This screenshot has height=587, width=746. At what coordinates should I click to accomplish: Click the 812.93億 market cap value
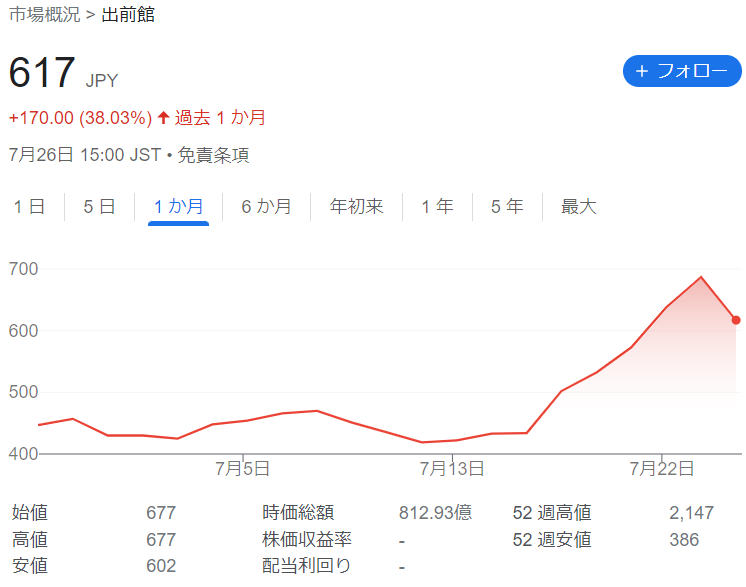click(x=435, y=513)
